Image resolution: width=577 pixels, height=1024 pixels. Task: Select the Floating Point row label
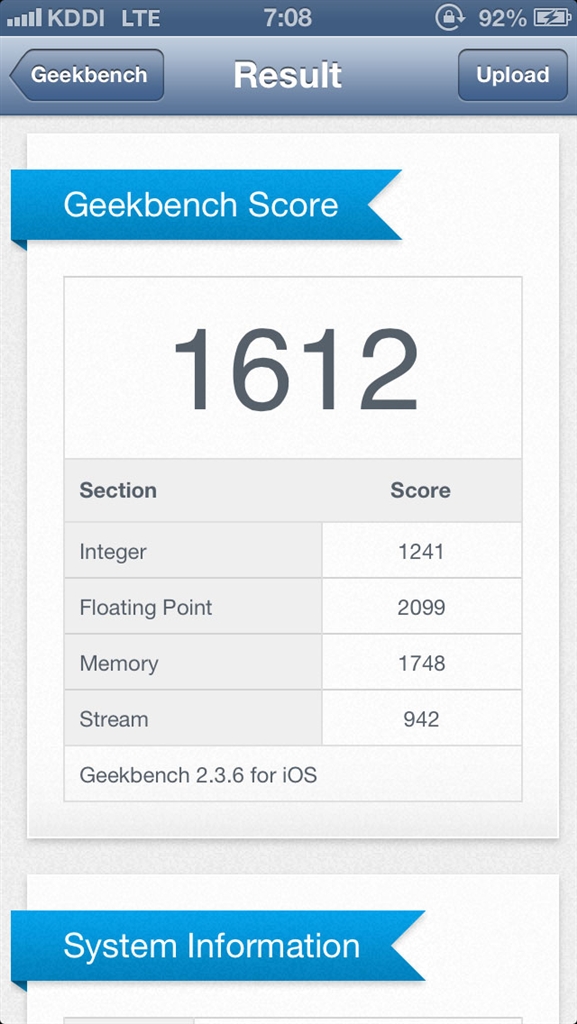(x=146, y=608)
